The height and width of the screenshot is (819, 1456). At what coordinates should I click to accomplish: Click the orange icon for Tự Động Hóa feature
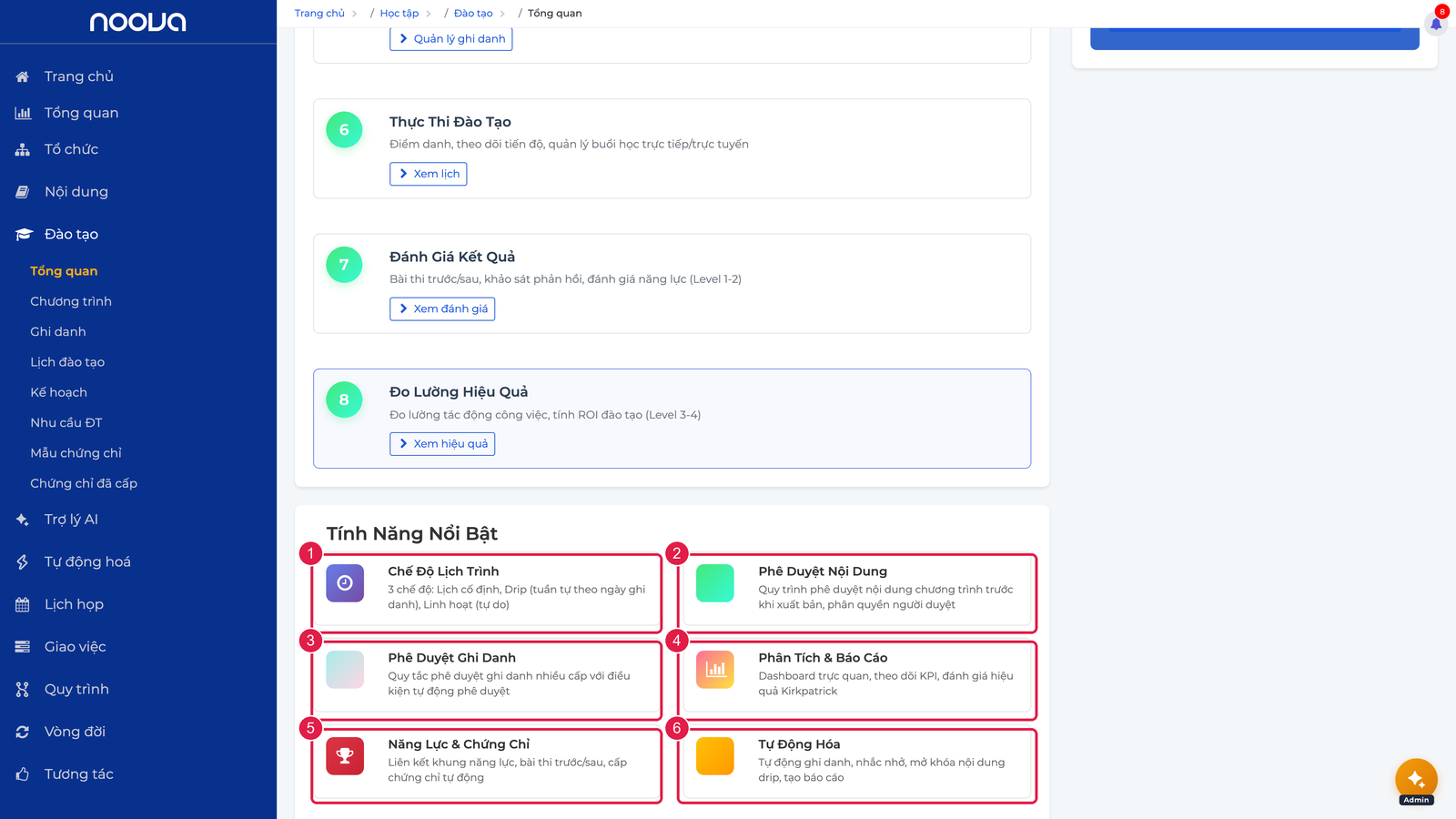[715, 756]
